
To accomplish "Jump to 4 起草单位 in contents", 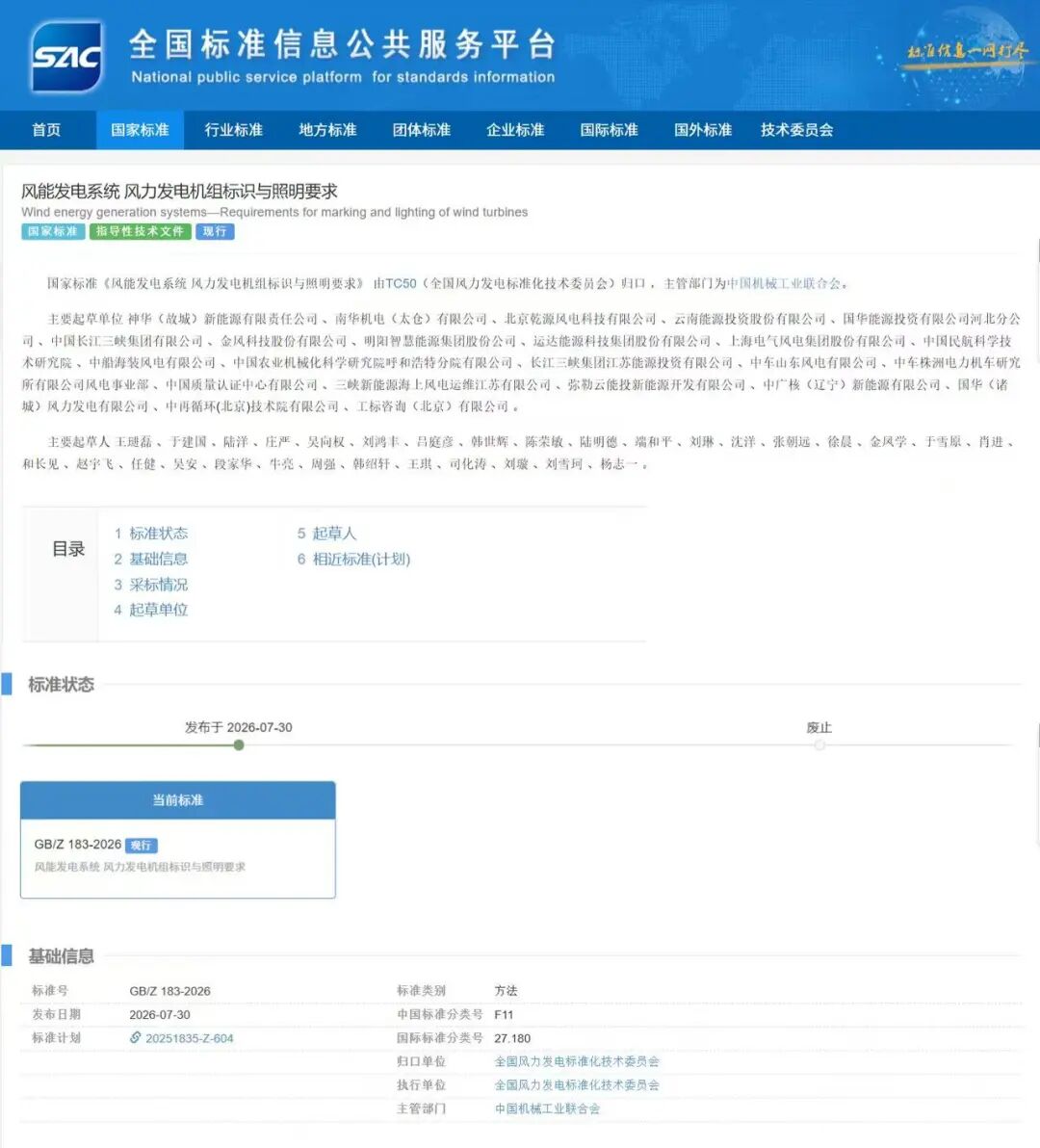I will 151,609.
